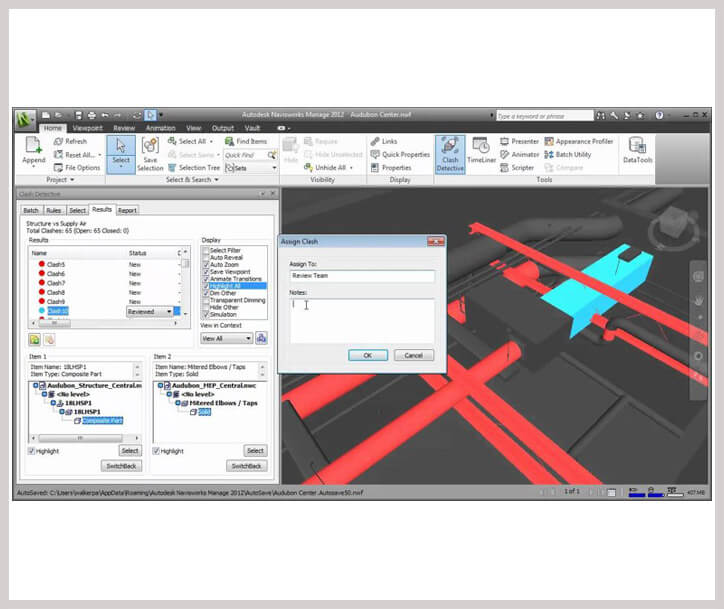The image size is (724, 609).
Task: Click the Results list horizontal scrollbar
Action: (x=104, y=323)
